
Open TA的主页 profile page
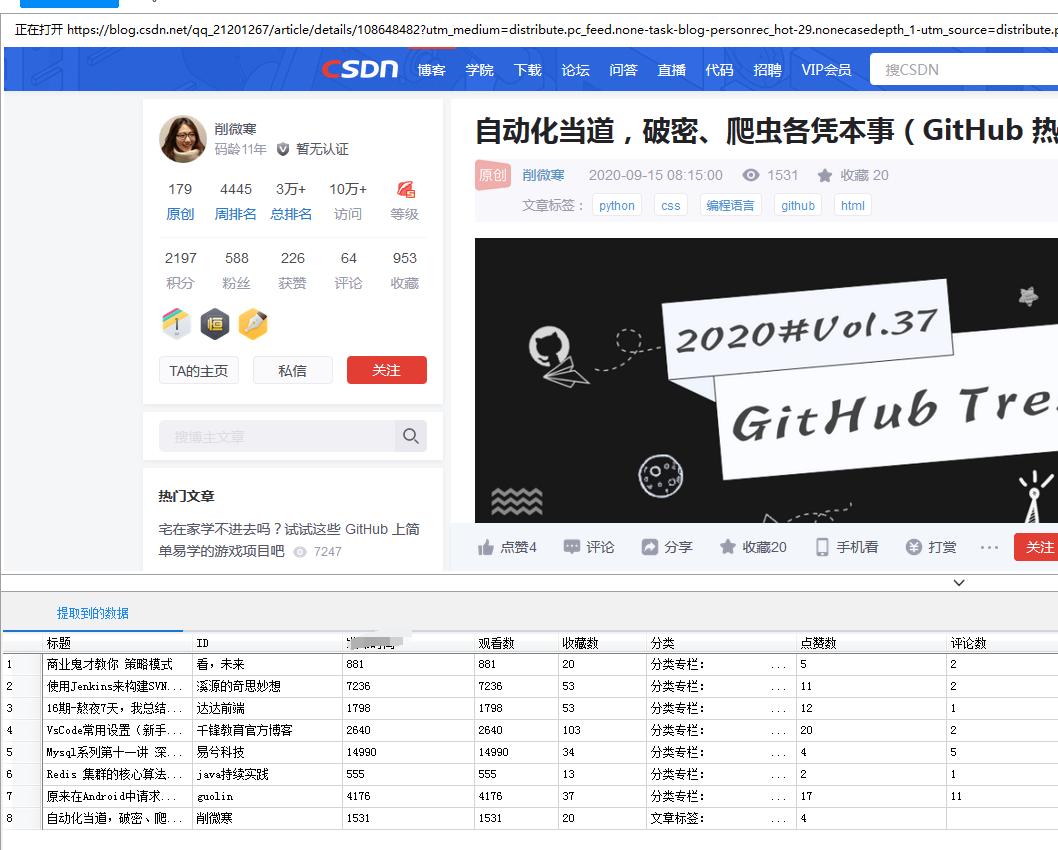coord(198,369)
